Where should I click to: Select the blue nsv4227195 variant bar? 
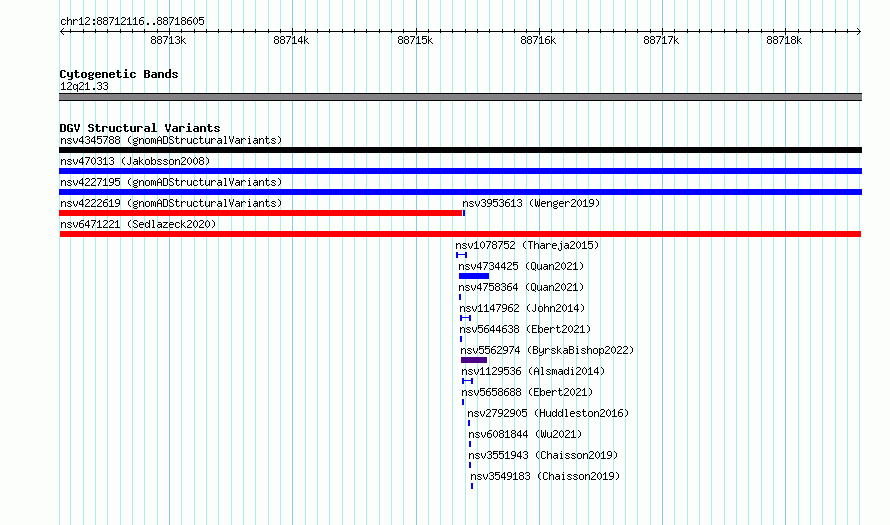pyautogui.click(x=460, y=192)
